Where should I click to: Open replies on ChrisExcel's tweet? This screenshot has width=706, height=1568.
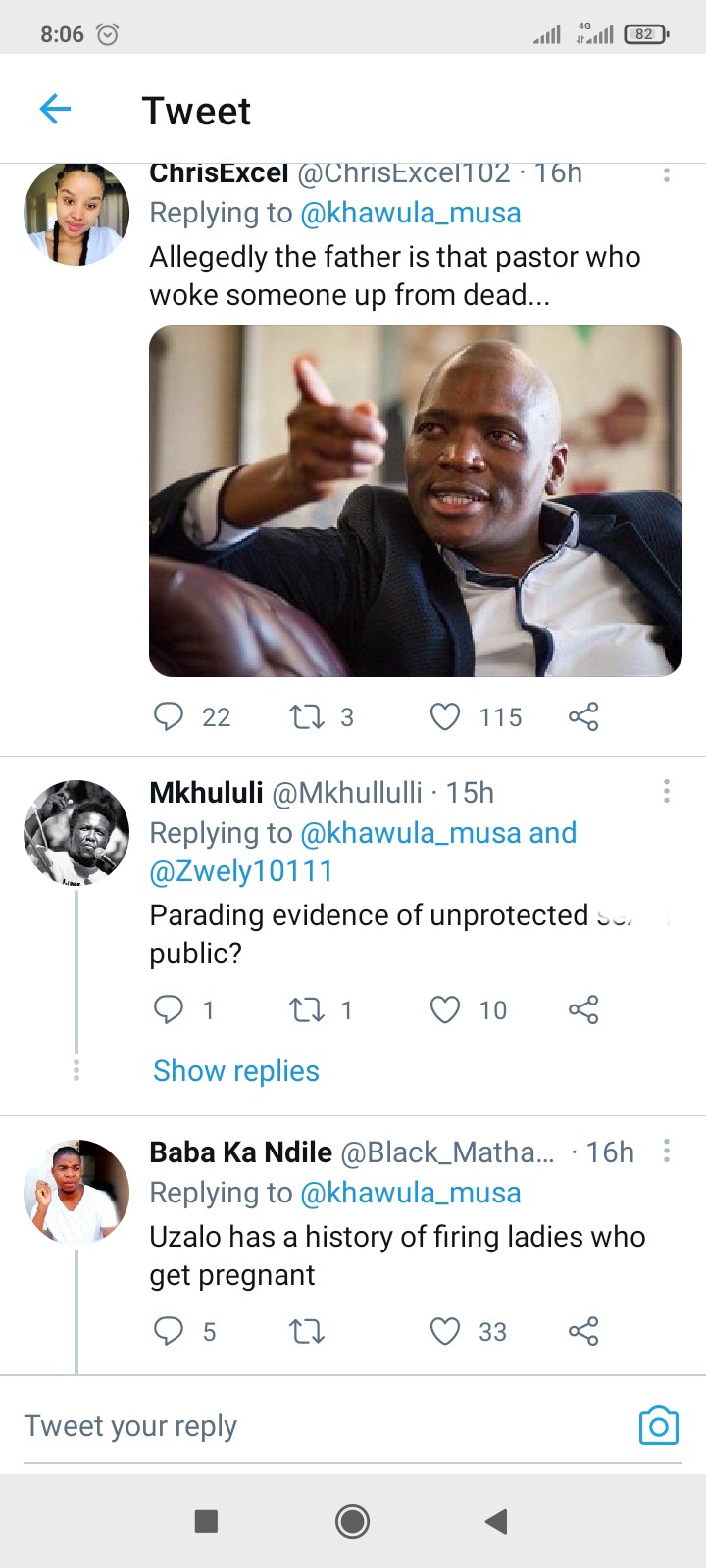pyautogui.click(x=169, y=716)
